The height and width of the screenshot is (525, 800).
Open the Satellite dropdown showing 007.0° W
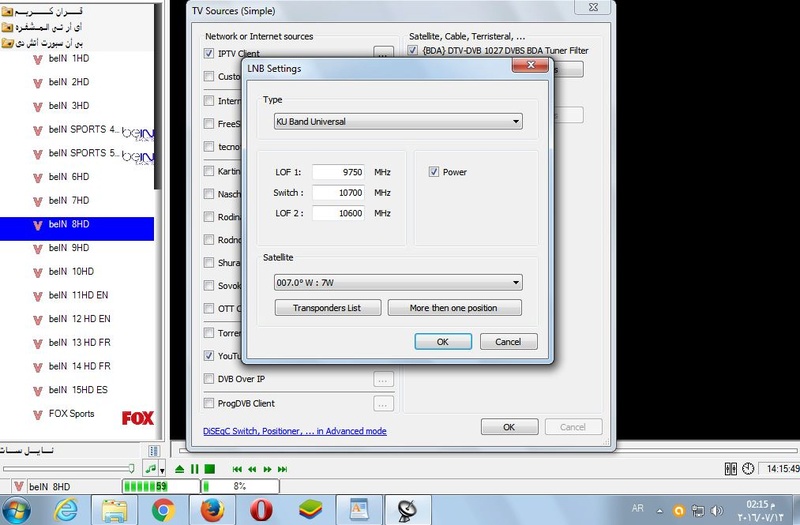tap(398, 282)
